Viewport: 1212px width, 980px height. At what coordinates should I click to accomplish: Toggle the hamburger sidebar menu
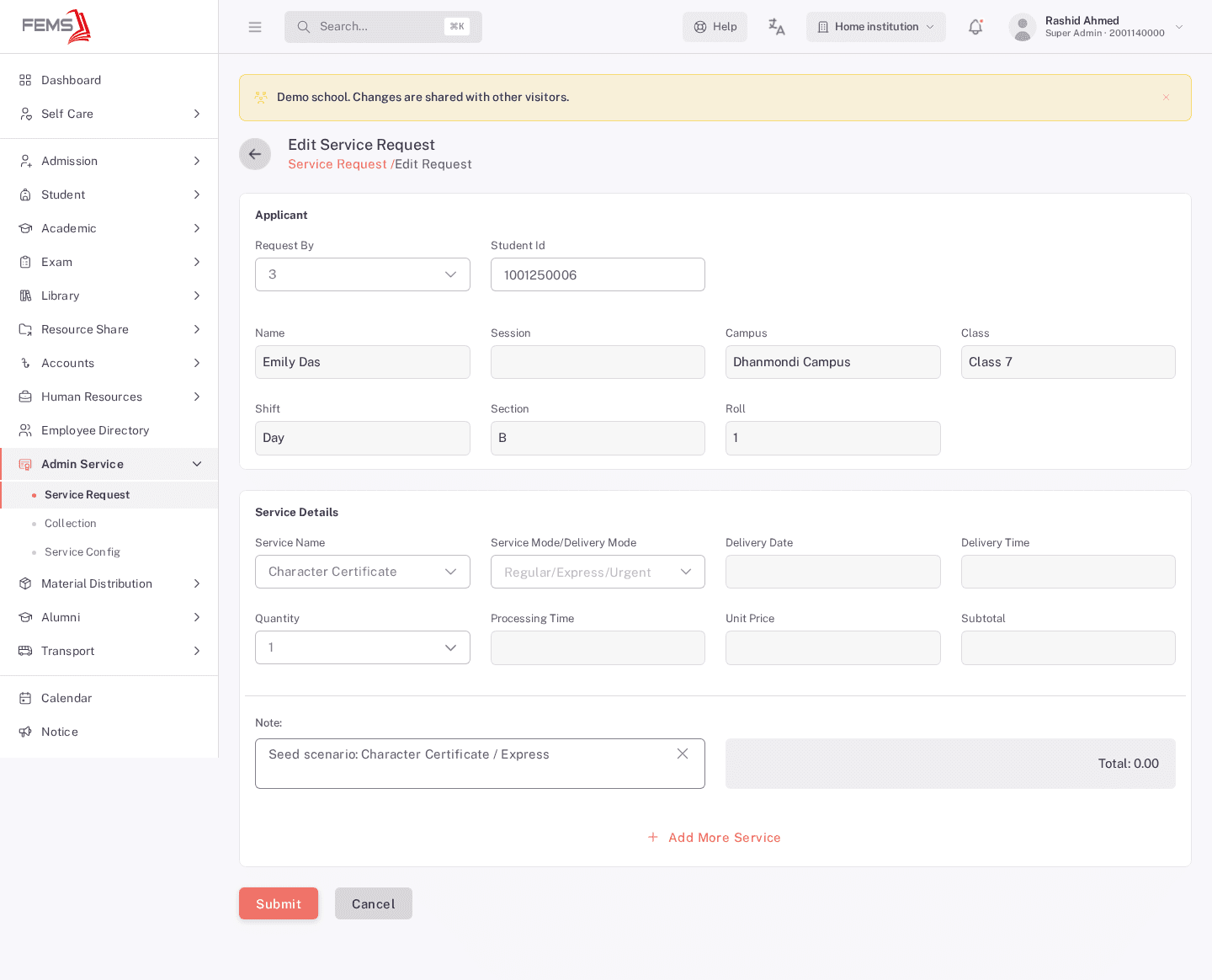[255, 27]
